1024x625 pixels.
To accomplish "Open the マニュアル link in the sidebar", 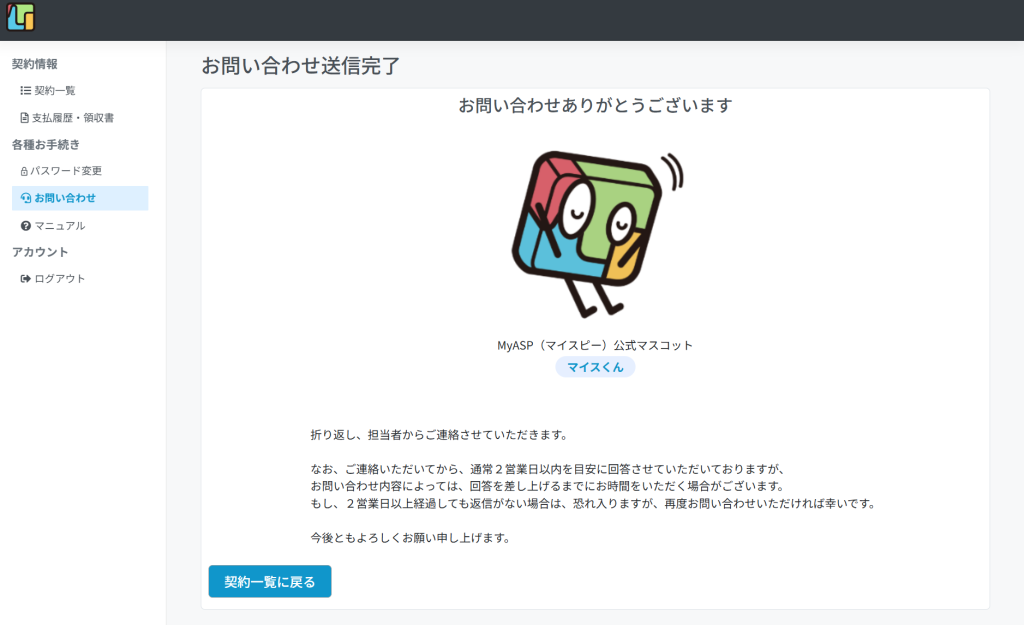I will click(x=60, y=226).
